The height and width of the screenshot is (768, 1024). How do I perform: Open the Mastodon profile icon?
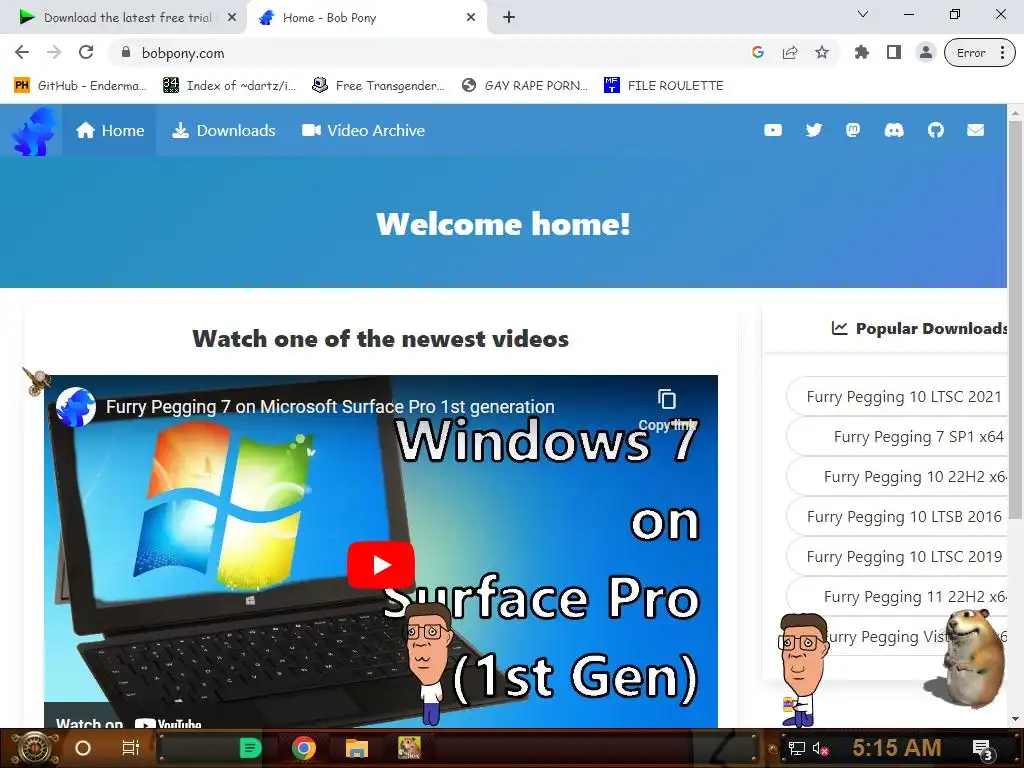tap(853, 131)
